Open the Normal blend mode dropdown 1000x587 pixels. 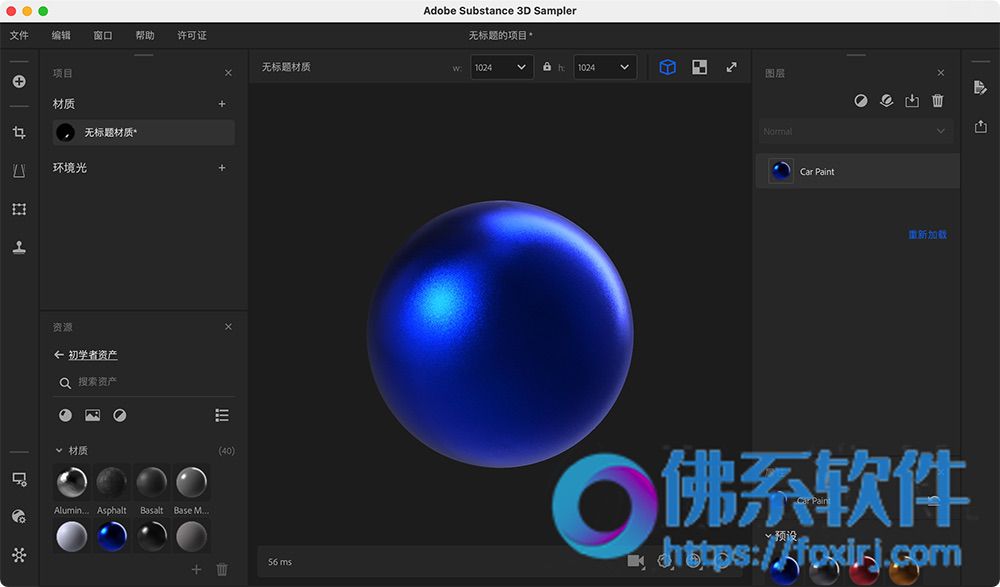pyautogui.click(x=855, y=131)
